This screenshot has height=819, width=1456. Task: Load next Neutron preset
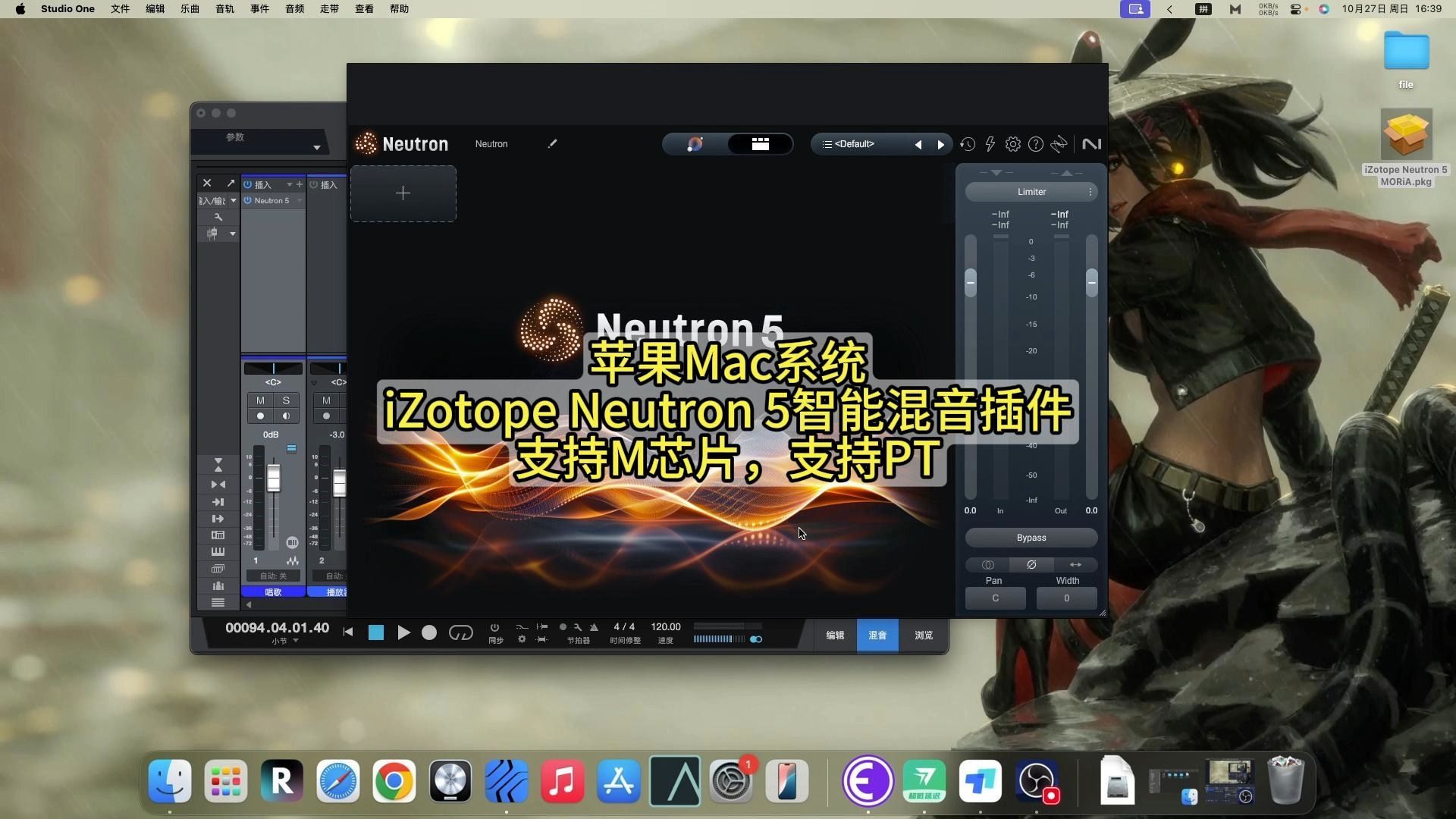941,145
